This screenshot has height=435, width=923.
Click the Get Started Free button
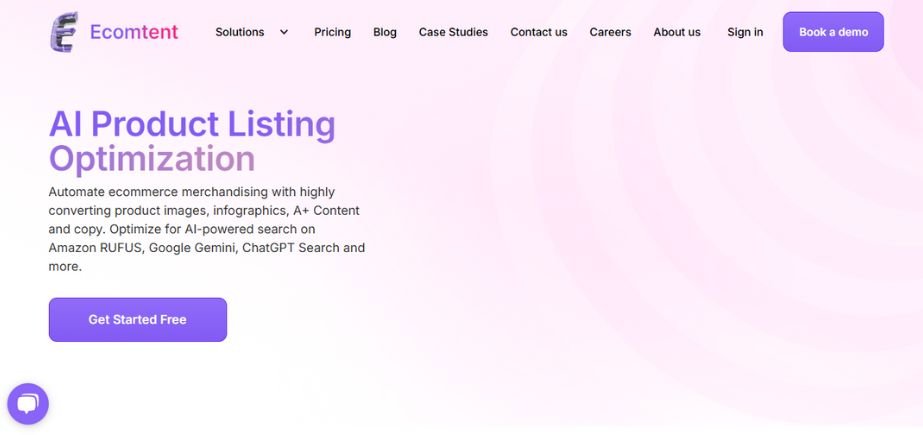pyautogui.click(x=138, y=320)
